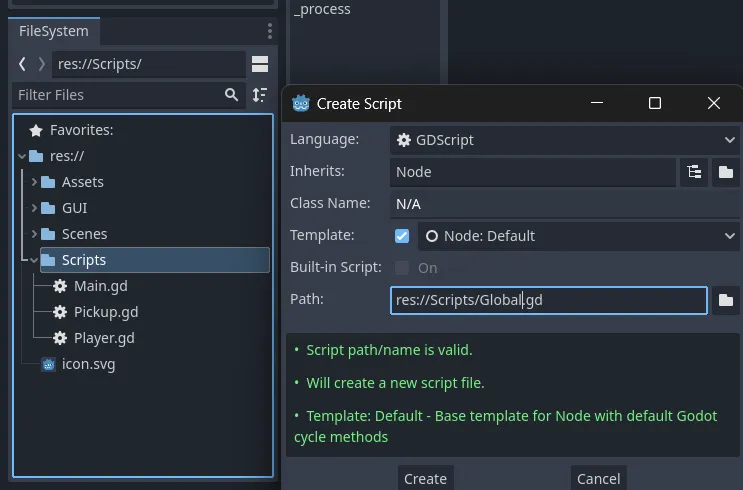Browse script file for Inherits field
This screenshot has width=743, height=490.
click(x=725, y=172)
